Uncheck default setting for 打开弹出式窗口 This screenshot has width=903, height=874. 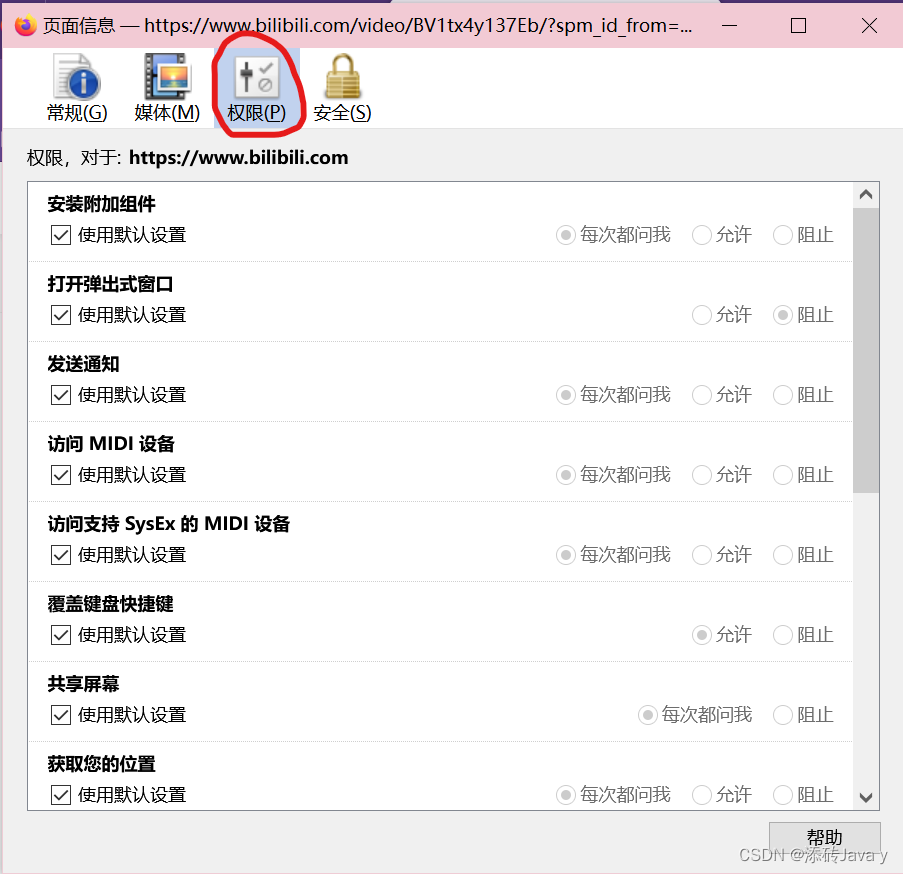pos(61,315)
